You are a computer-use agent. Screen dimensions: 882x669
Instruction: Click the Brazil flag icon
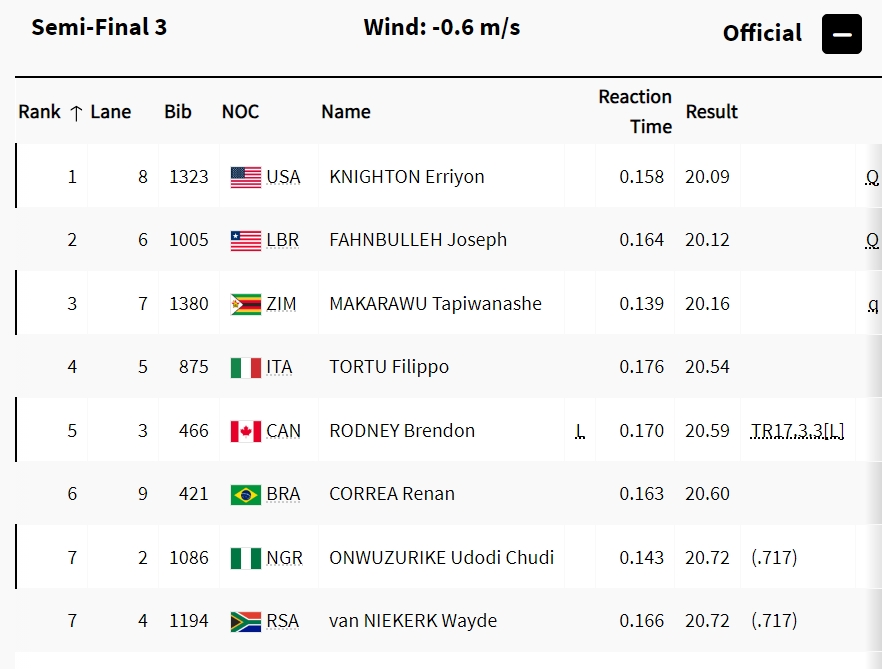coord(245,494)
